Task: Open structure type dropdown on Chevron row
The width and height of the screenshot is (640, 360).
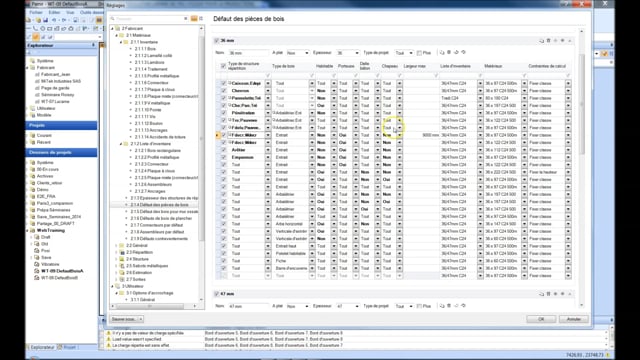Action: click(268, 91)
